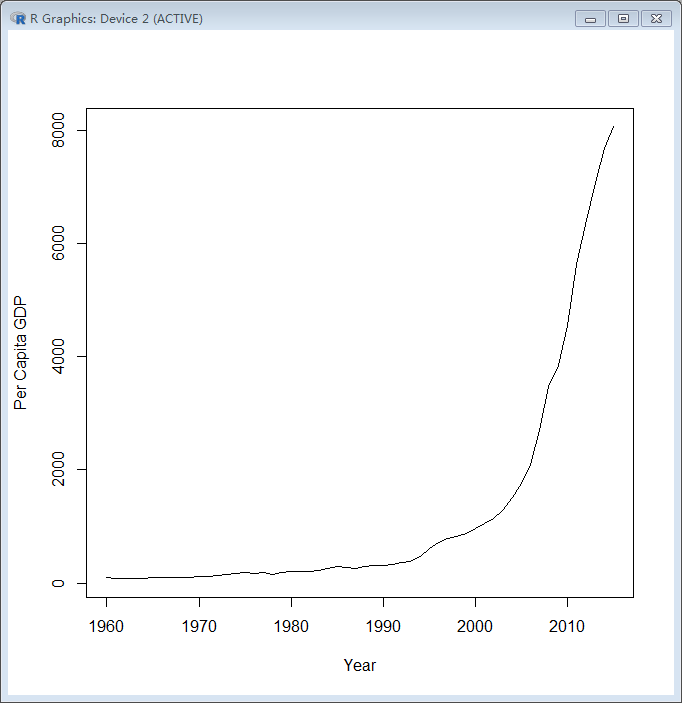
Task: Maximize the R Graphics device window
Action: click(623, 18)
